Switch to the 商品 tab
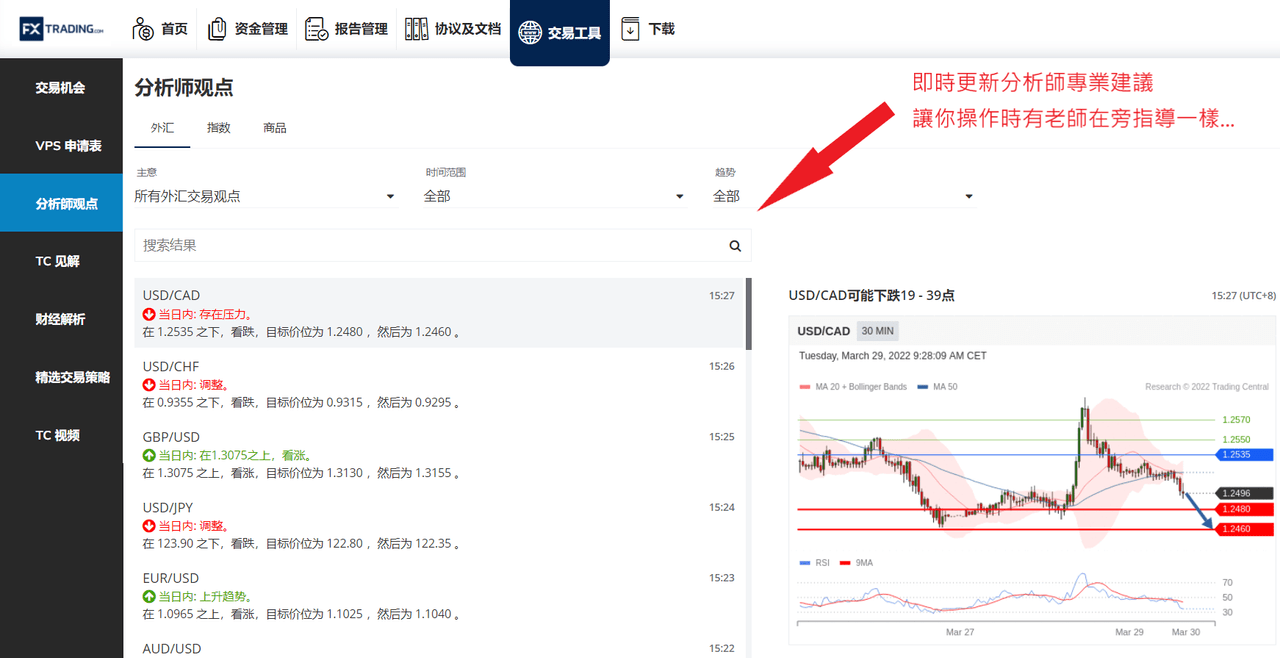The image size is (1280, 658). pyautogui.click(x=275, y=128)
